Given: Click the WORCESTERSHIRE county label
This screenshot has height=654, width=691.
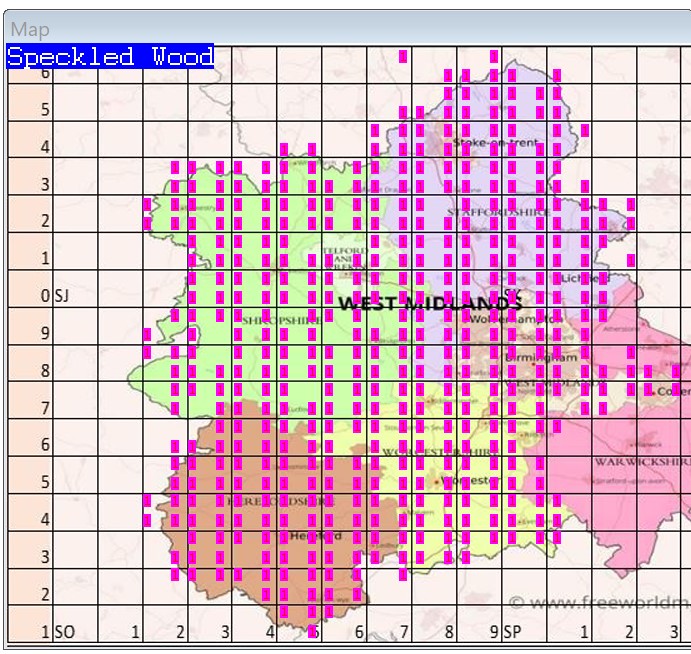Looking at the screenshot, I should (440, 452).
